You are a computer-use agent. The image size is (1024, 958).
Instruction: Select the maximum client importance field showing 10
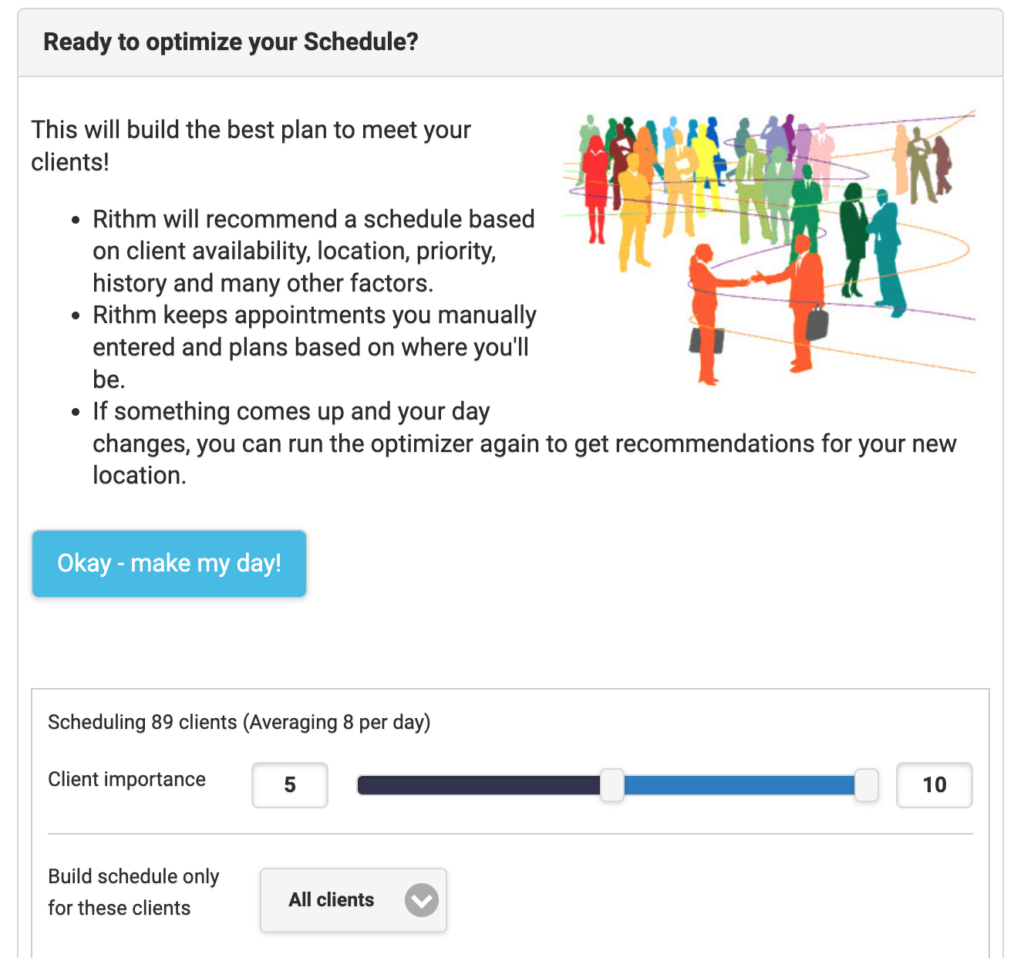pos(934,784)
